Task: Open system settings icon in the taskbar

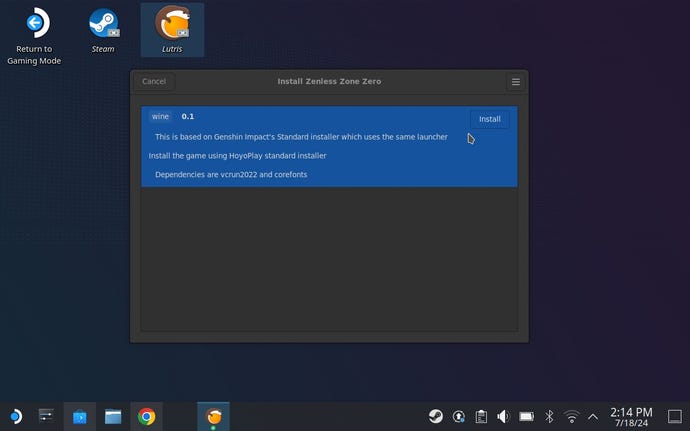Action: pyautogui.click(x=46, y=416)
